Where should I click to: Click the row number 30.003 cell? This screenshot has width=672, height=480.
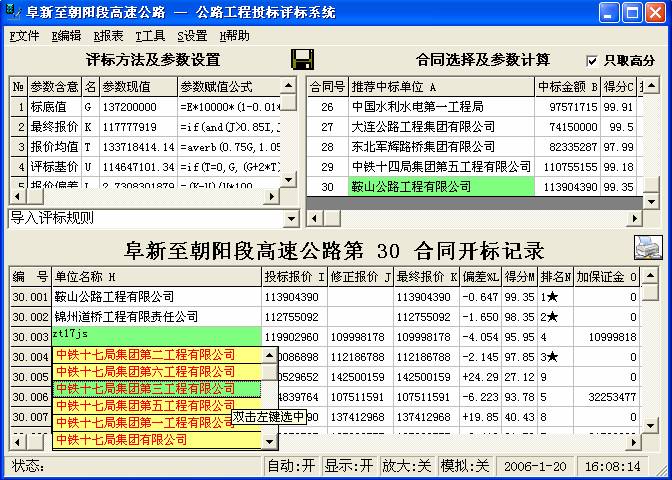[31, 337]
